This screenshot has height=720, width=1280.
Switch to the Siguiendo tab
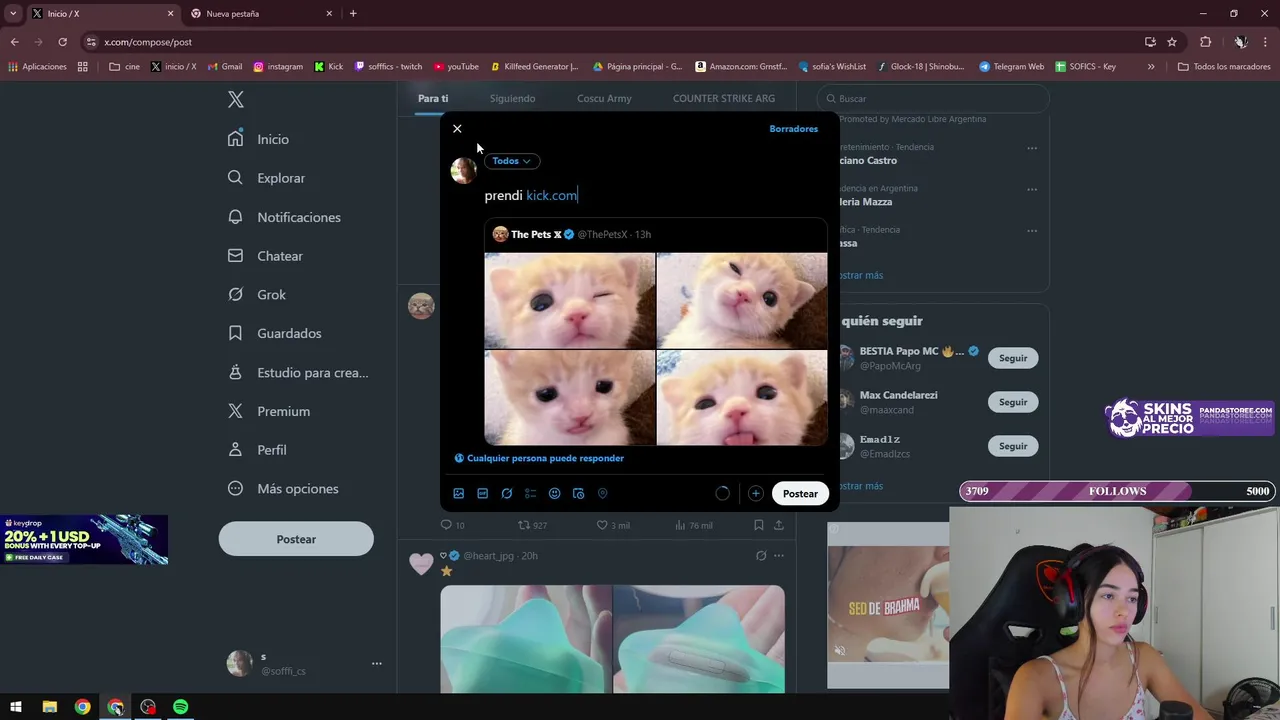[512, 99]
